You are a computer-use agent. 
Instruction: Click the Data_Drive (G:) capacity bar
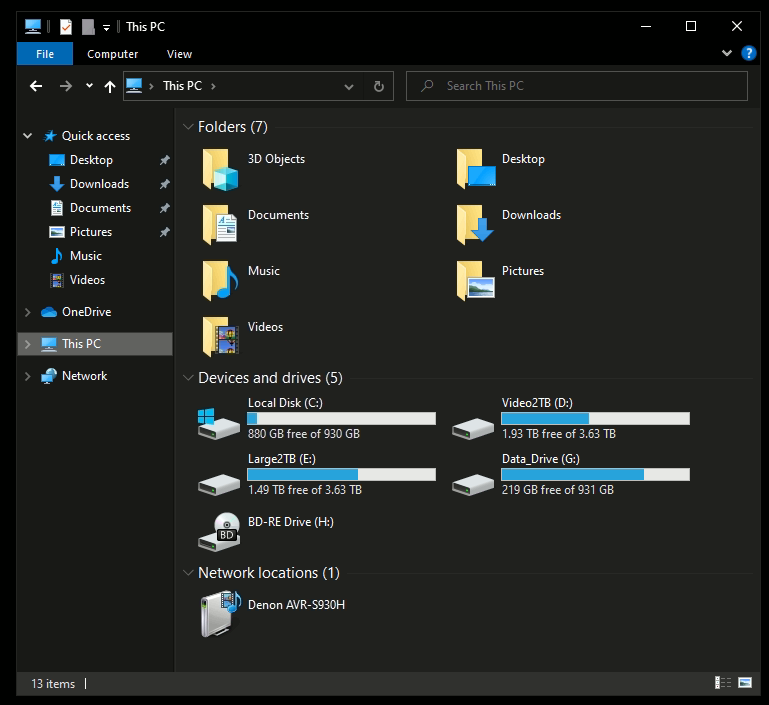595,474
